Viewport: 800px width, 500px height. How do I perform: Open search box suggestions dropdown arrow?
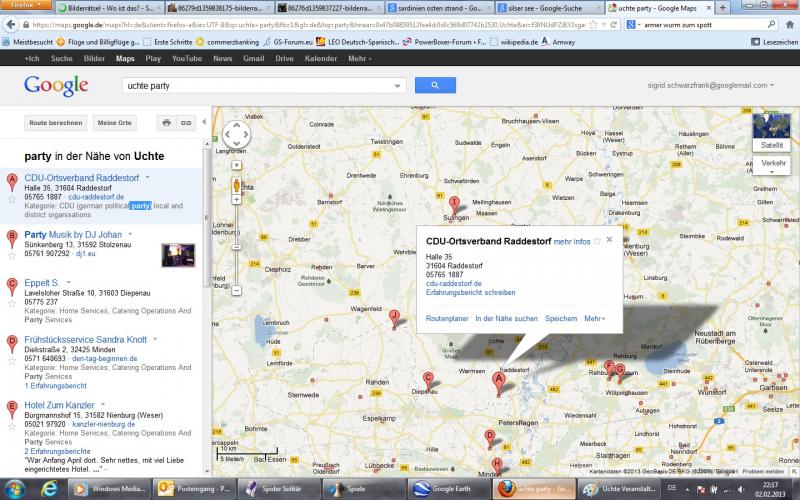click(x=397, y=86)
